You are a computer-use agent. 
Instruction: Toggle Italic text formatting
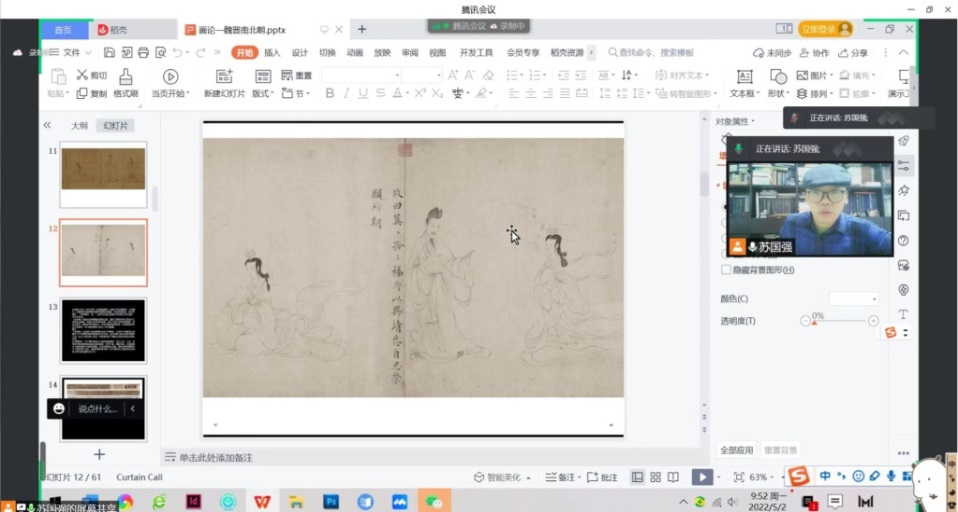coord(347,94)
